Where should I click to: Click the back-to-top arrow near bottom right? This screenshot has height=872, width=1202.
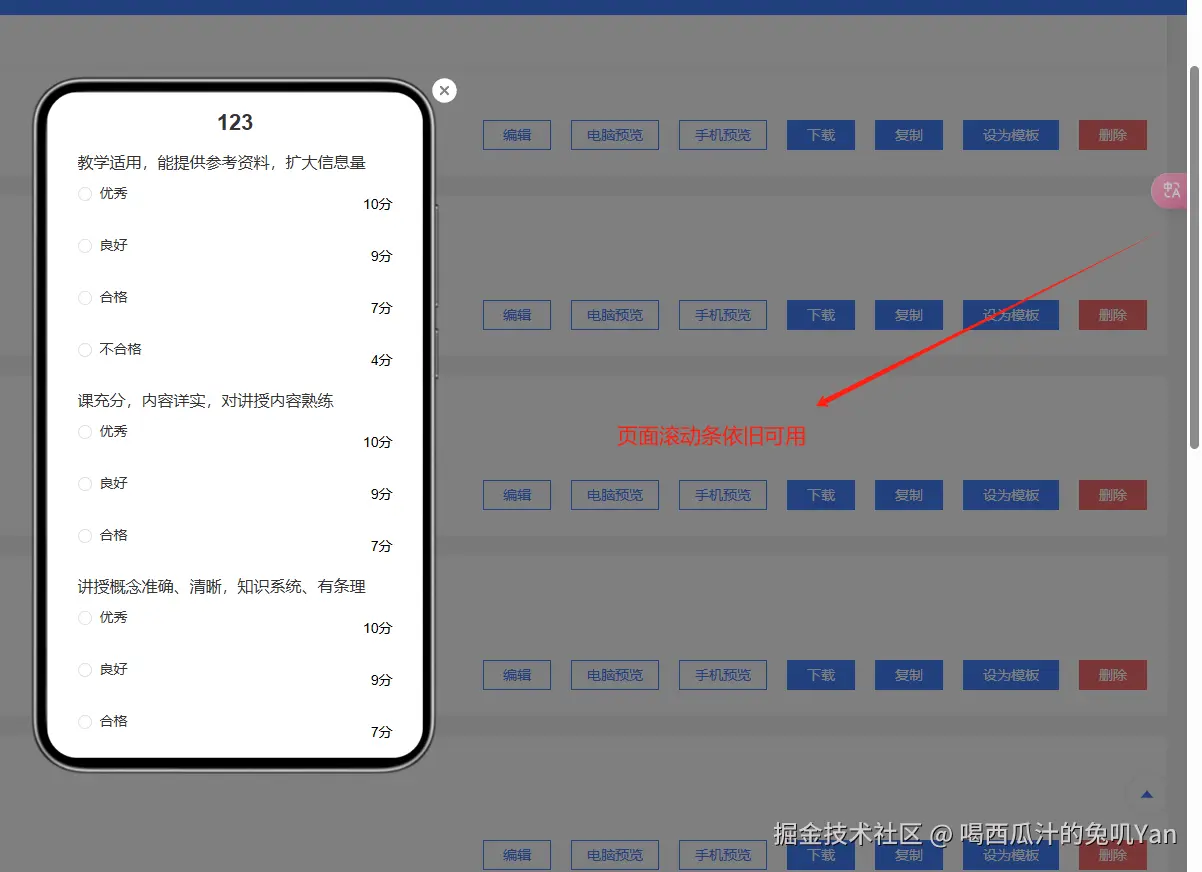[1146, 795]
